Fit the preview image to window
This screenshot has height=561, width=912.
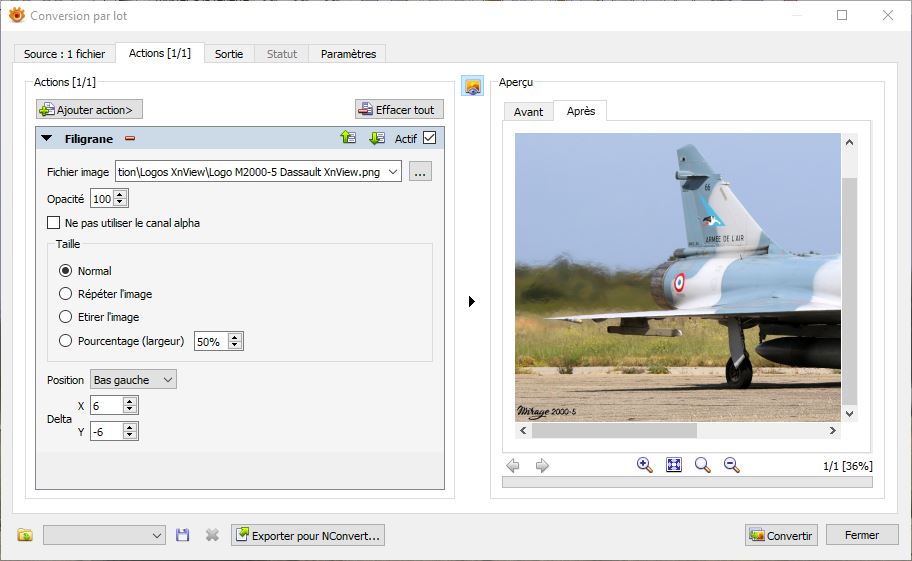coord(674,465)
